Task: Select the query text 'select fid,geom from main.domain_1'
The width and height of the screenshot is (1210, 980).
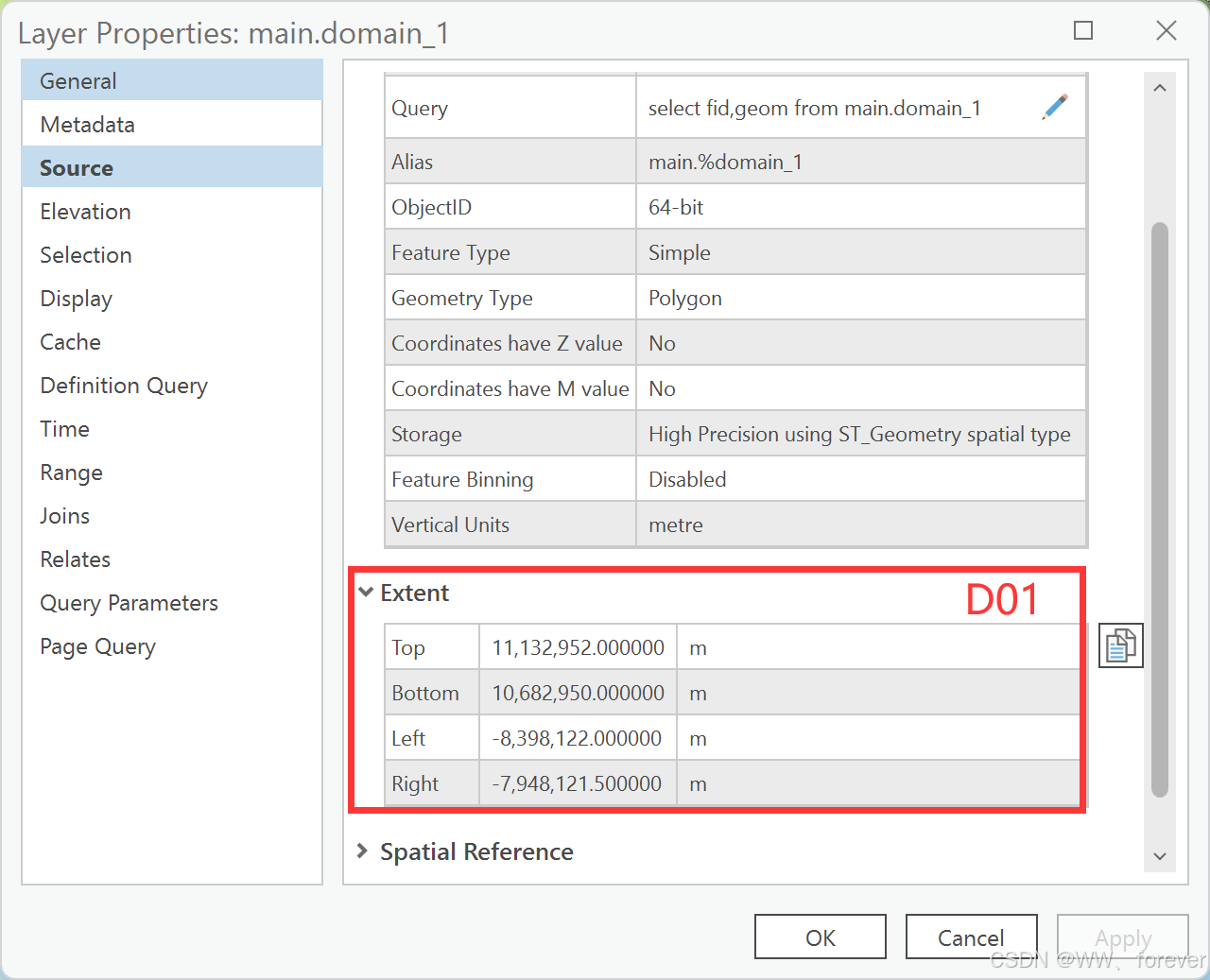Action: tap(814, 108)
